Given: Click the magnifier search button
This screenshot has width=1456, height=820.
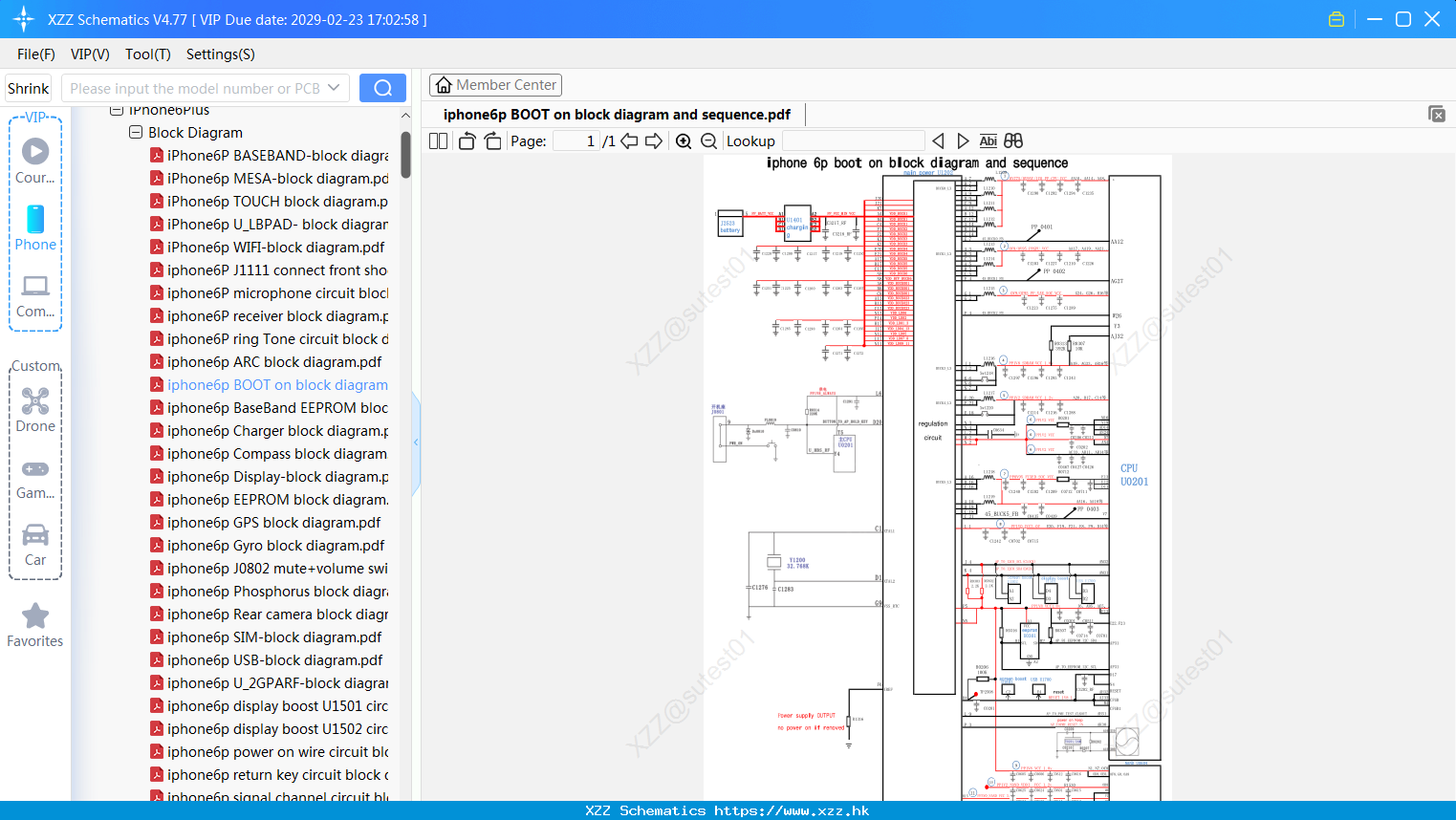Looking at the screenshot, I should pyautogui.click(x=382, y=88).
